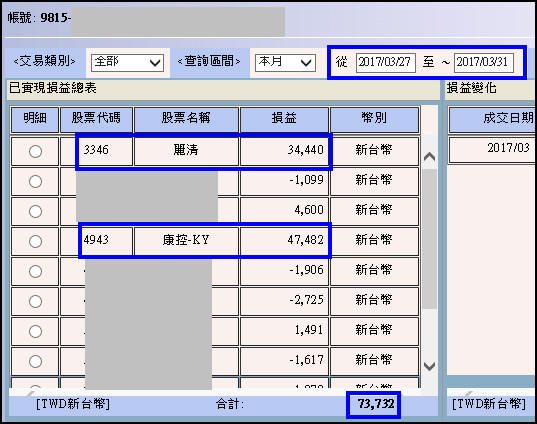Select the detail radio in the -2,725 row

coord(35,301)
